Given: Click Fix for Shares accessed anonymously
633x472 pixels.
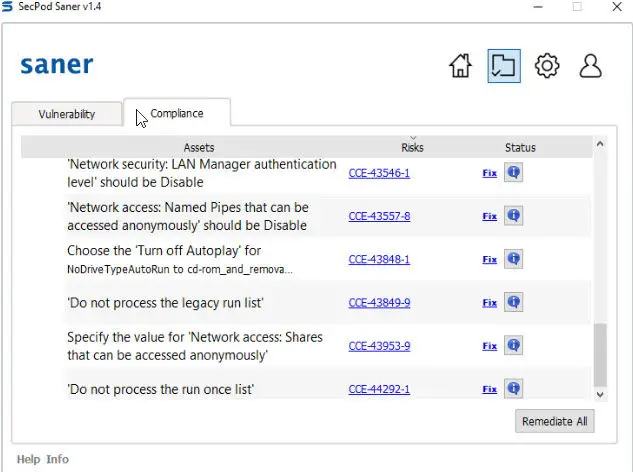Looking at the screenshot, I should pos(489,346).
